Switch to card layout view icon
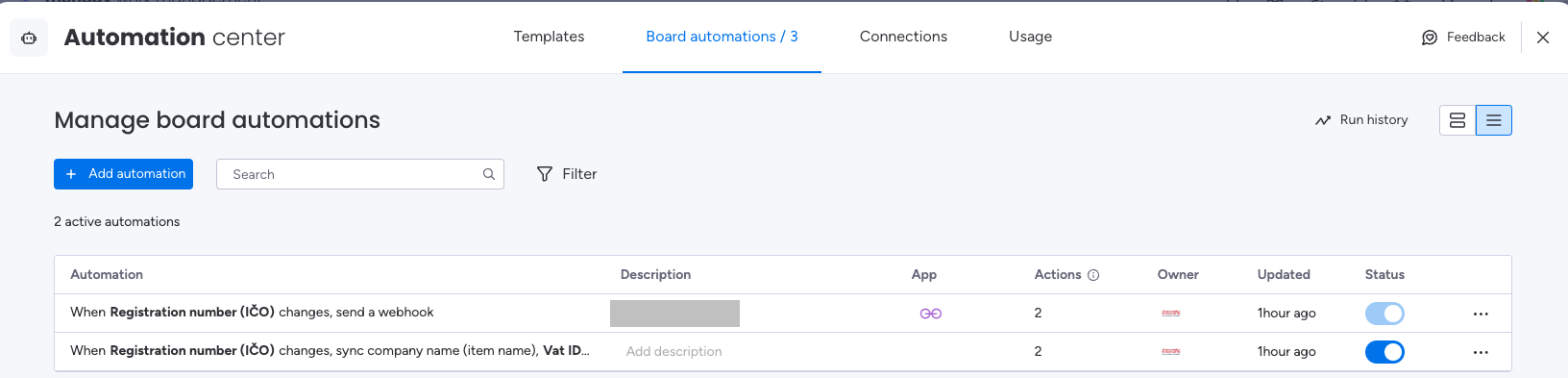Viewport: 1568px width, 378px height. pyautogui.click(x=1458, y=120)
